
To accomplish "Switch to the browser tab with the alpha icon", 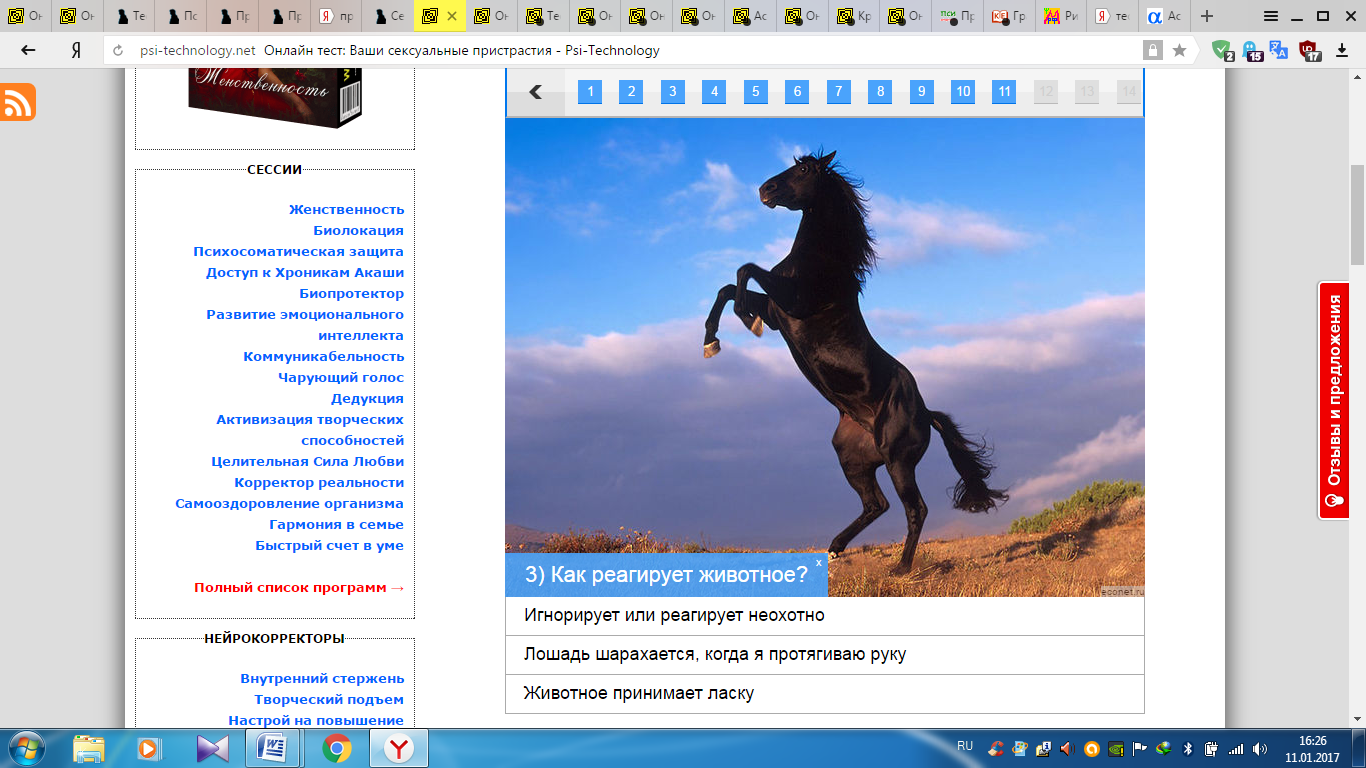I will tap(1163, 16).
